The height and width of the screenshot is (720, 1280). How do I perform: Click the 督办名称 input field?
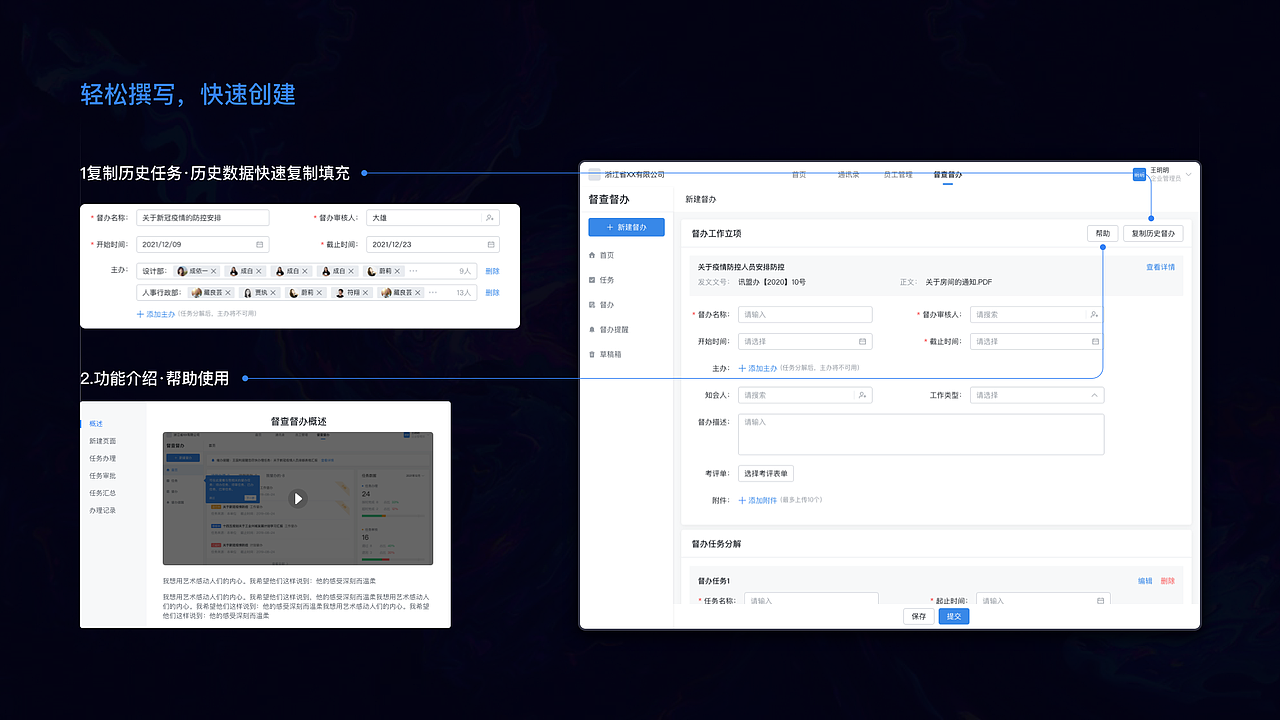(x=806, y=314)
